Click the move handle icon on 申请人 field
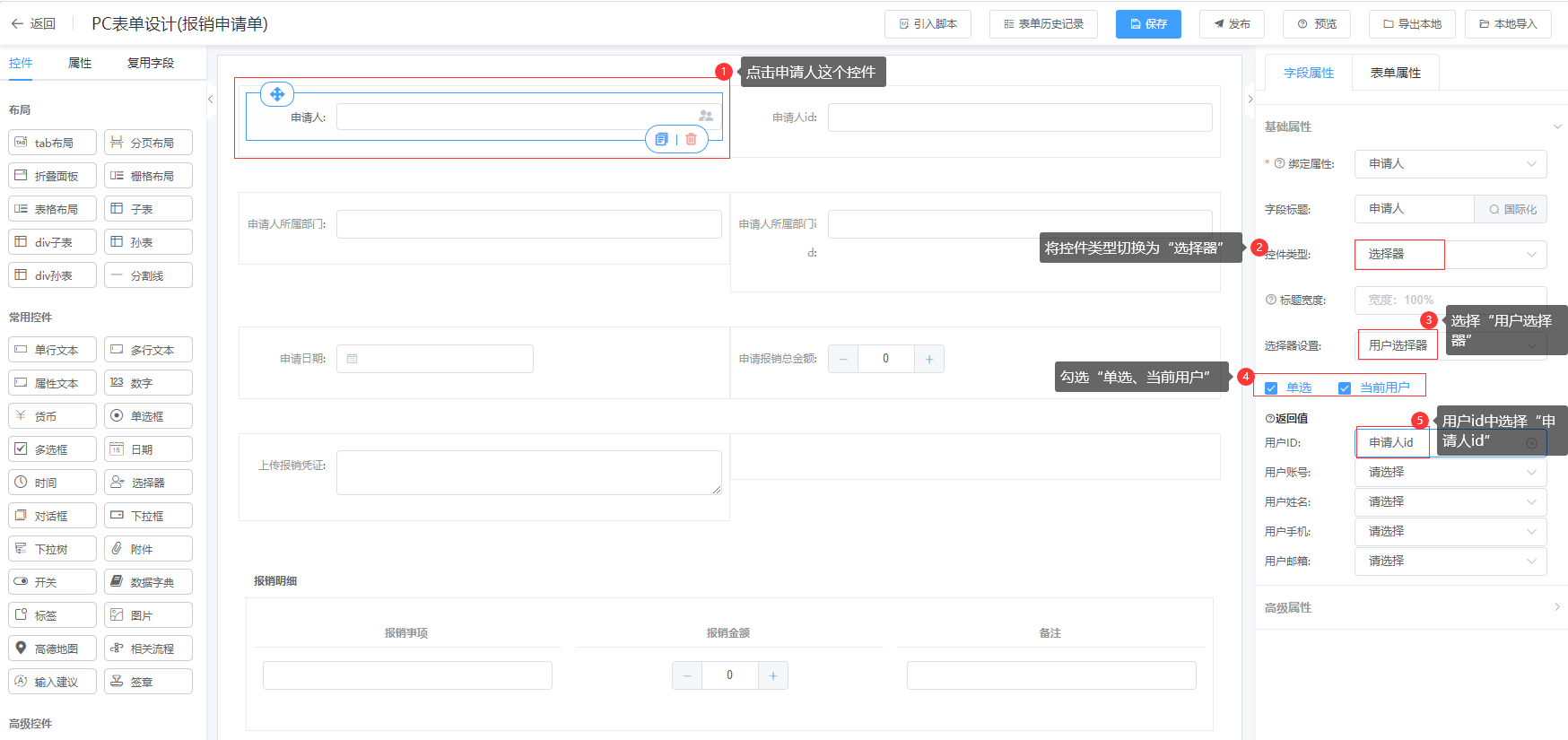The width and height of the screenshot is (1568, 740). click(277, 94)
